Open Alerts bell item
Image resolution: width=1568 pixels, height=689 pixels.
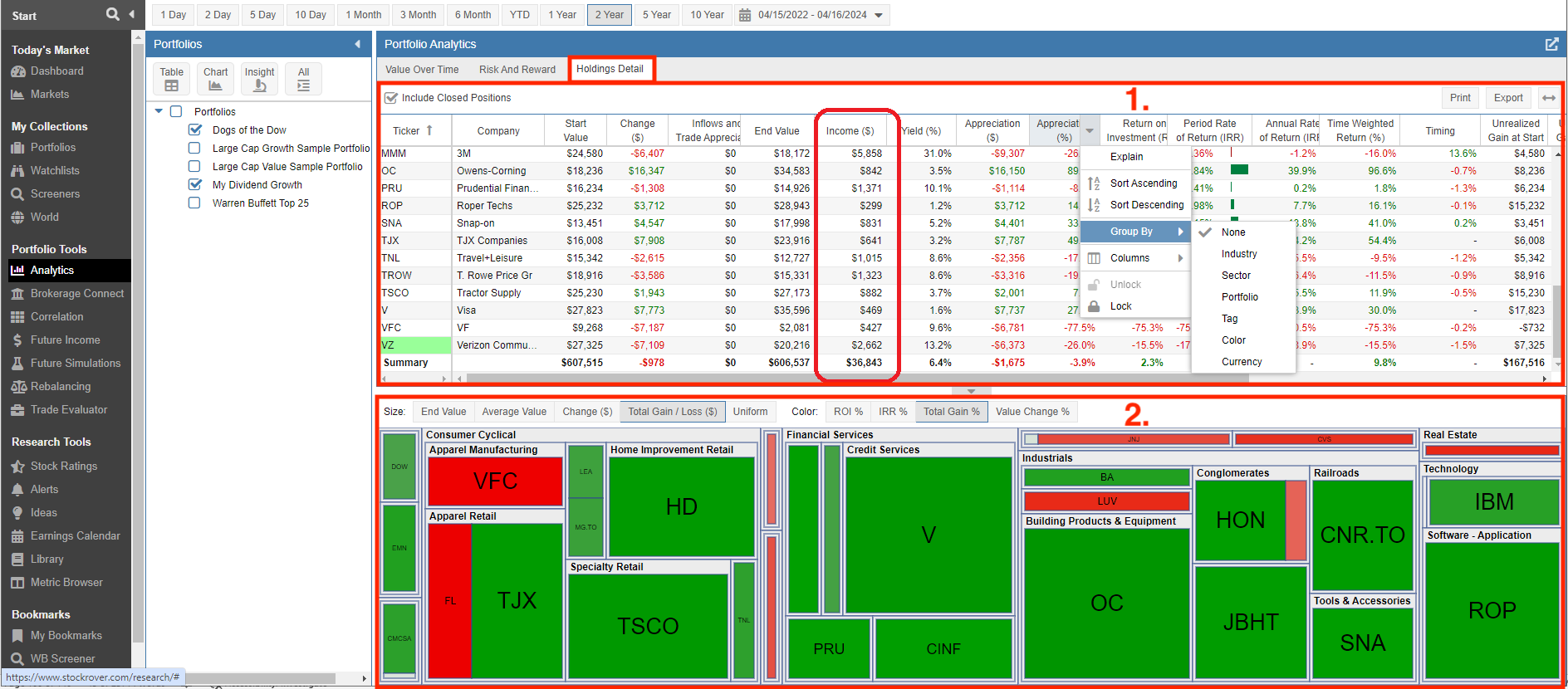tap(44, 490)
